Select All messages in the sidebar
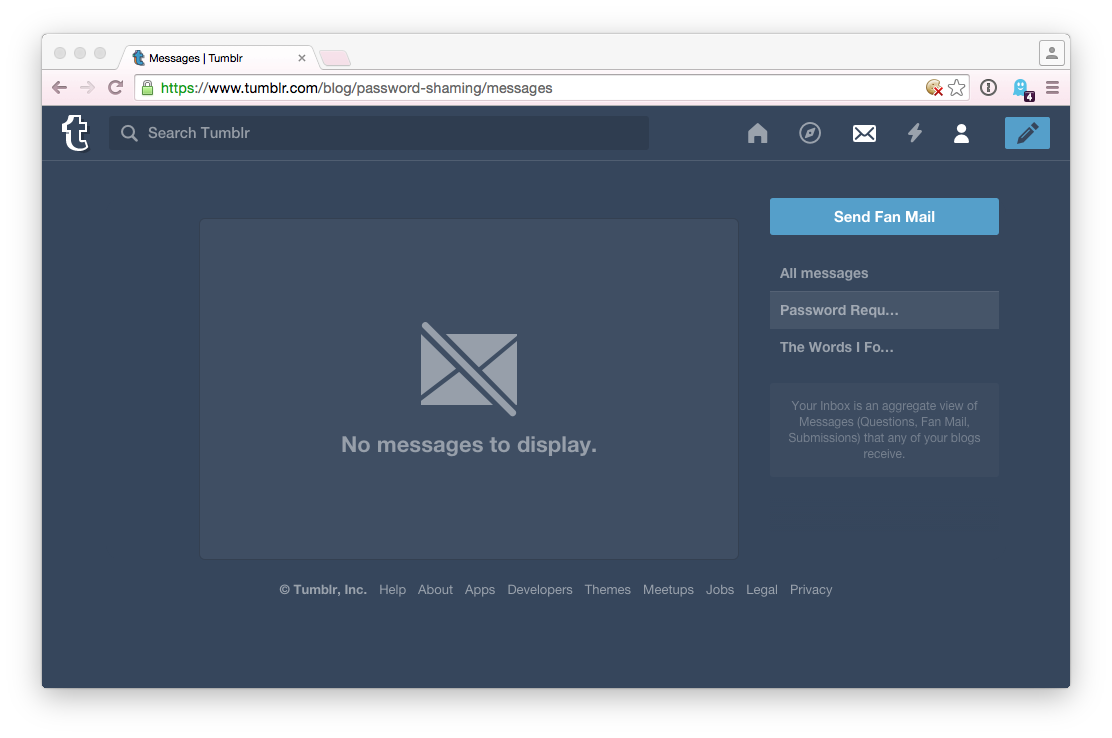 (x=824, y=273)
